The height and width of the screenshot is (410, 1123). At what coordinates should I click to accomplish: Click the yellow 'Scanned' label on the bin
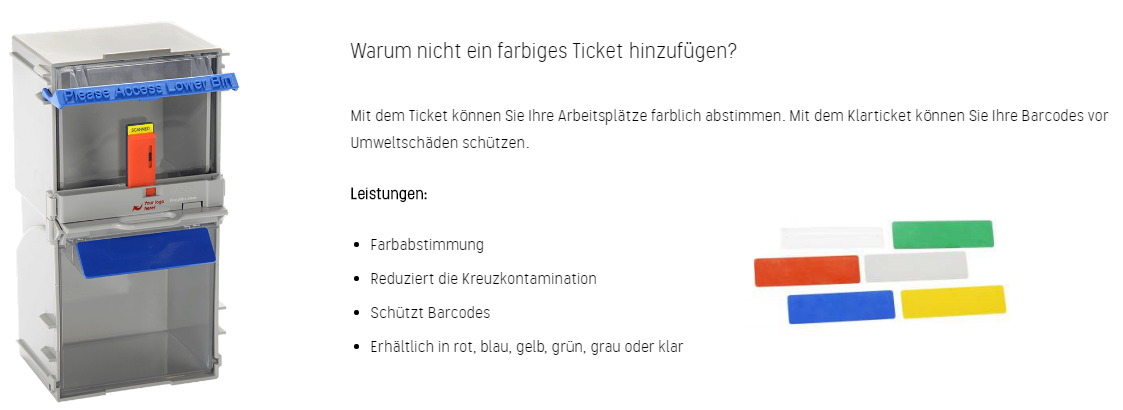[x=139, y=129]
